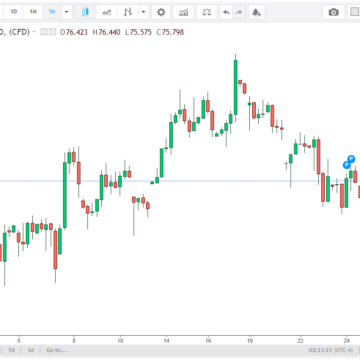Choose the bar chart style icon
The width and height of the screenshot is (360, 360).
(x=128, y=12)
